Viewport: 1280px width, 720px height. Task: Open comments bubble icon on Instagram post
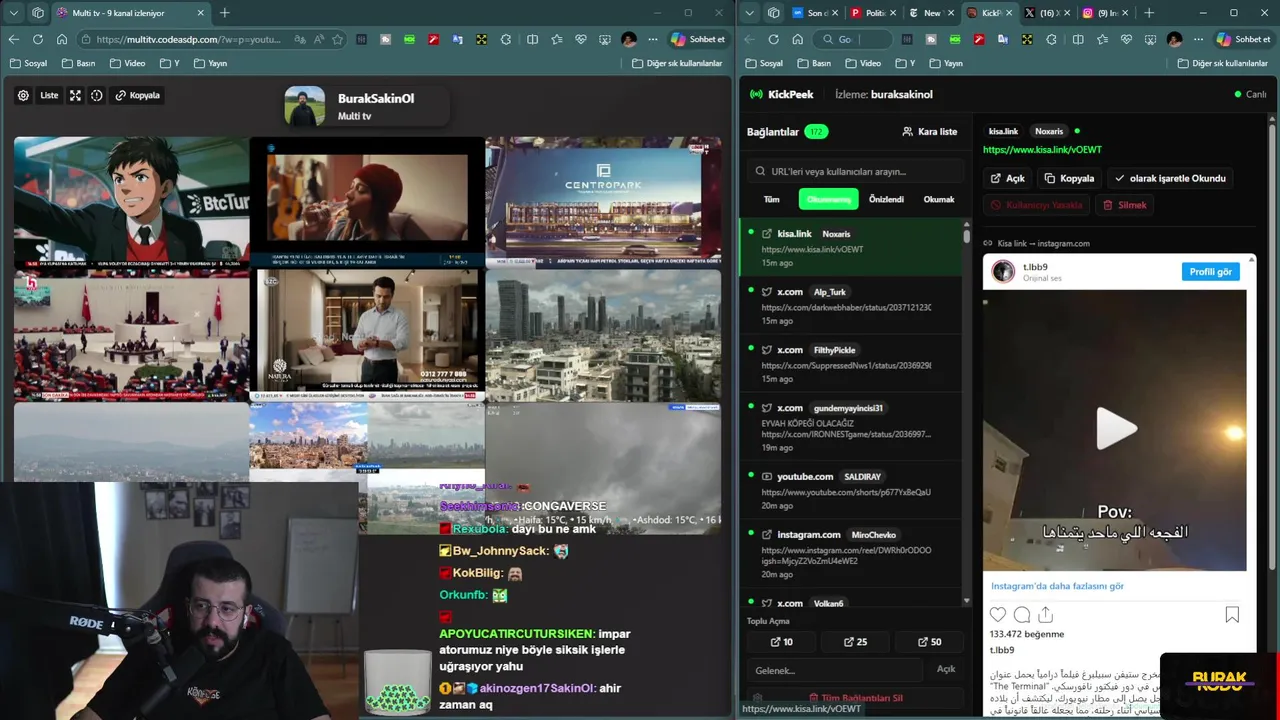[x=1022, y=615]
